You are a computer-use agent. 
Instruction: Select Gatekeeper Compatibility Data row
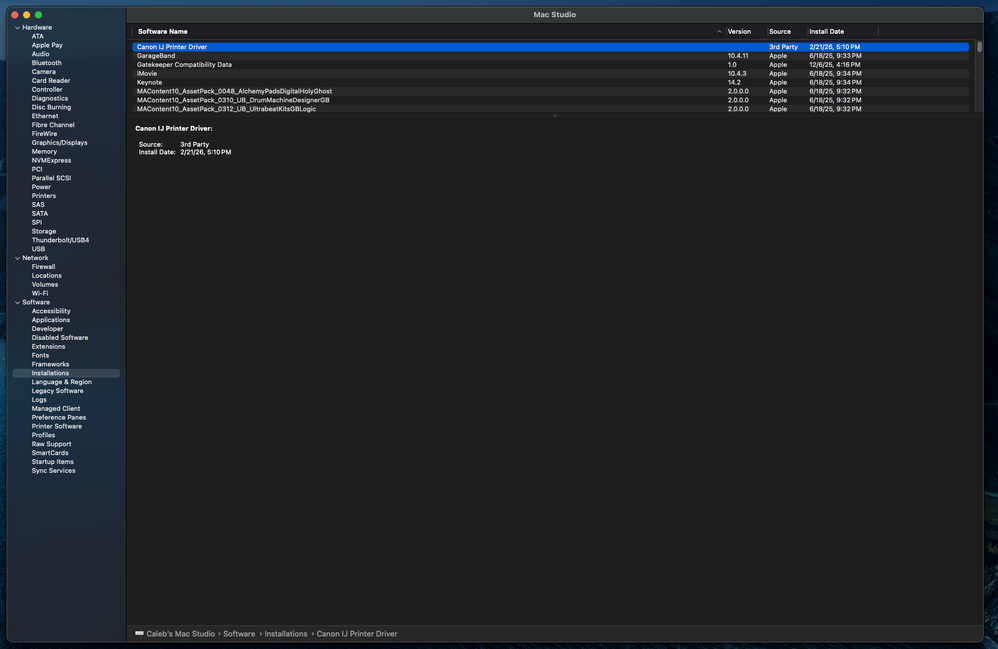550,65
